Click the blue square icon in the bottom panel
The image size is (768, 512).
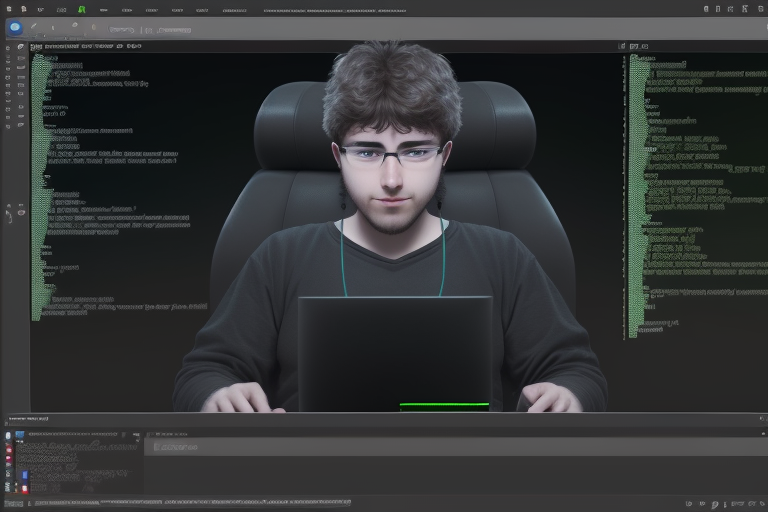coord(20,436)
